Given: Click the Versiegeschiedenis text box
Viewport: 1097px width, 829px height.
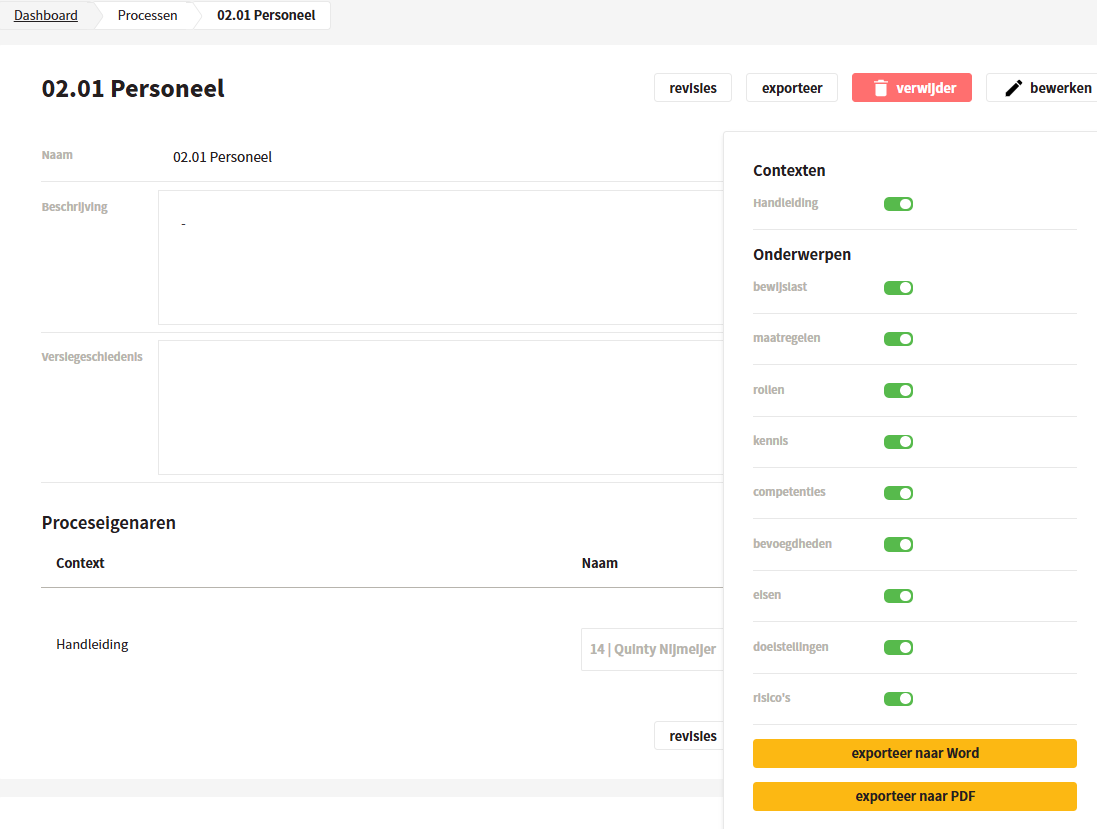Looking at the screenshot, I should coord(441,408).
